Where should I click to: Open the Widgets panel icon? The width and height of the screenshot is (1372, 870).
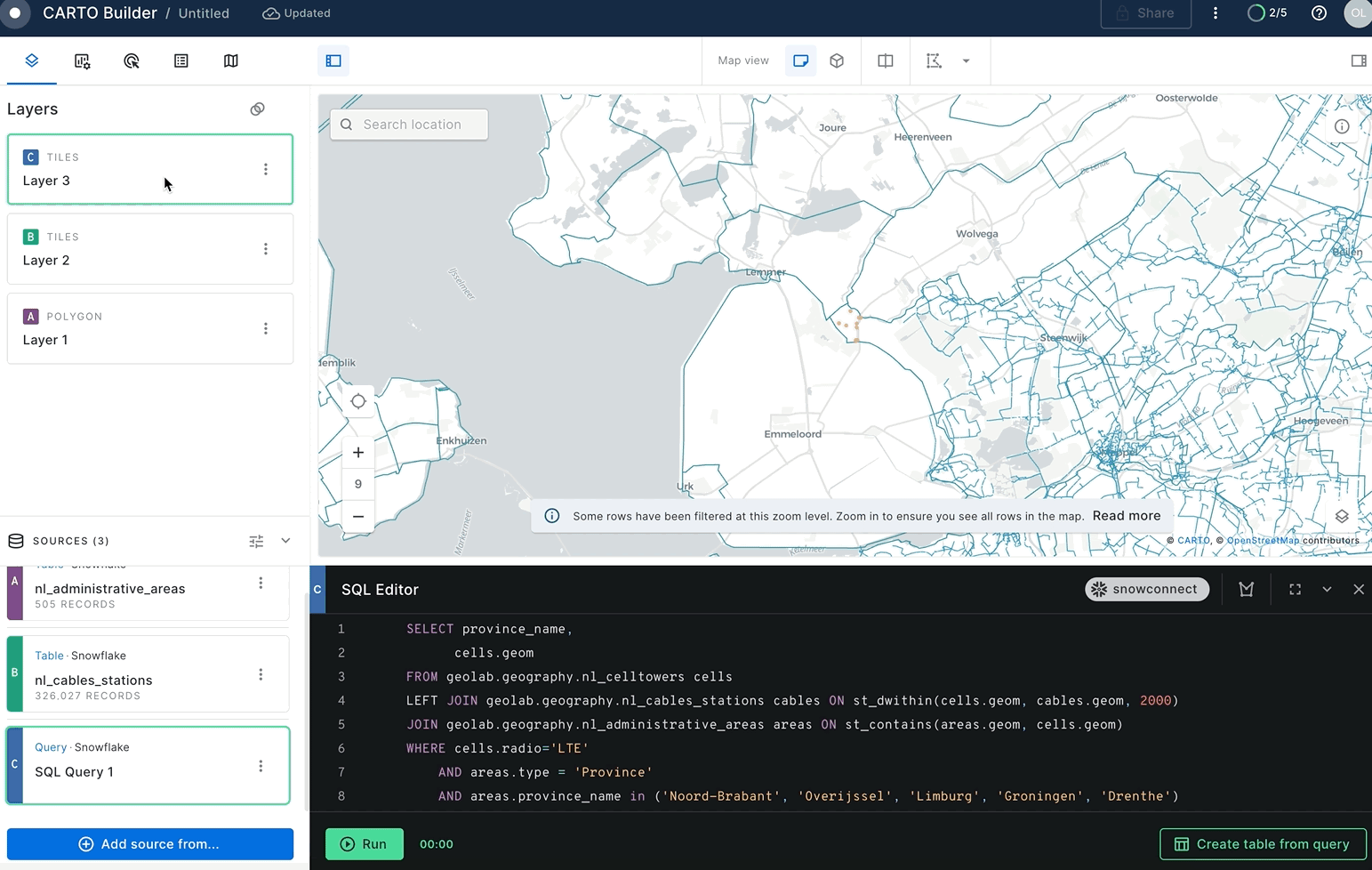pyautogui.click(x=82, y=61)
